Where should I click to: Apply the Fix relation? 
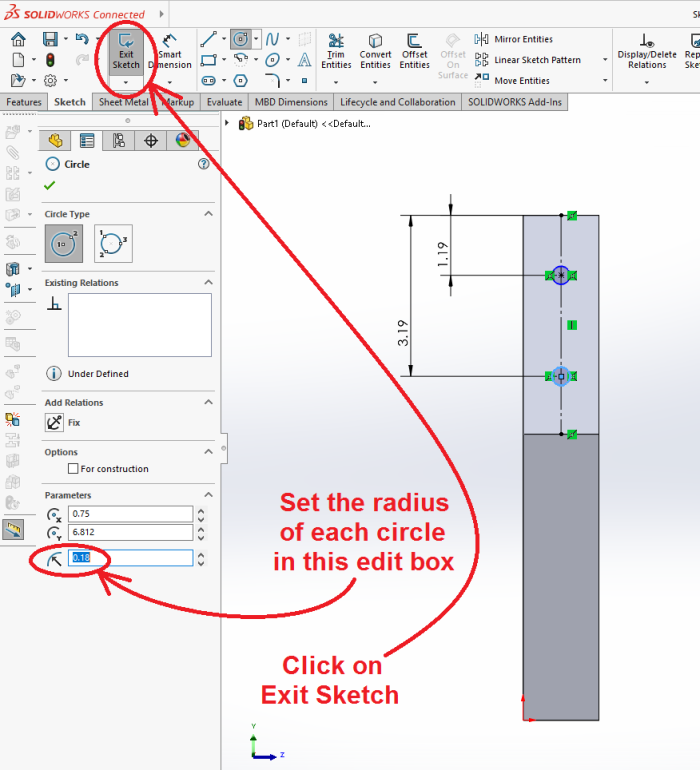(x=55, y=423)
